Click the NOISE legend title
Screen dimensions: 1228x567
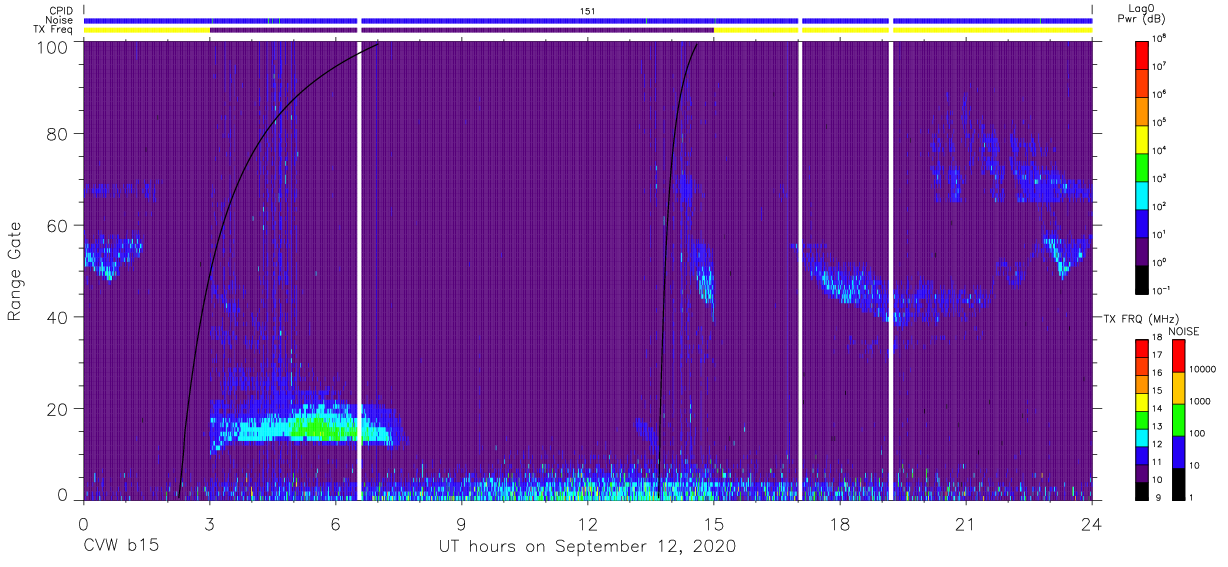point(1184,331)
